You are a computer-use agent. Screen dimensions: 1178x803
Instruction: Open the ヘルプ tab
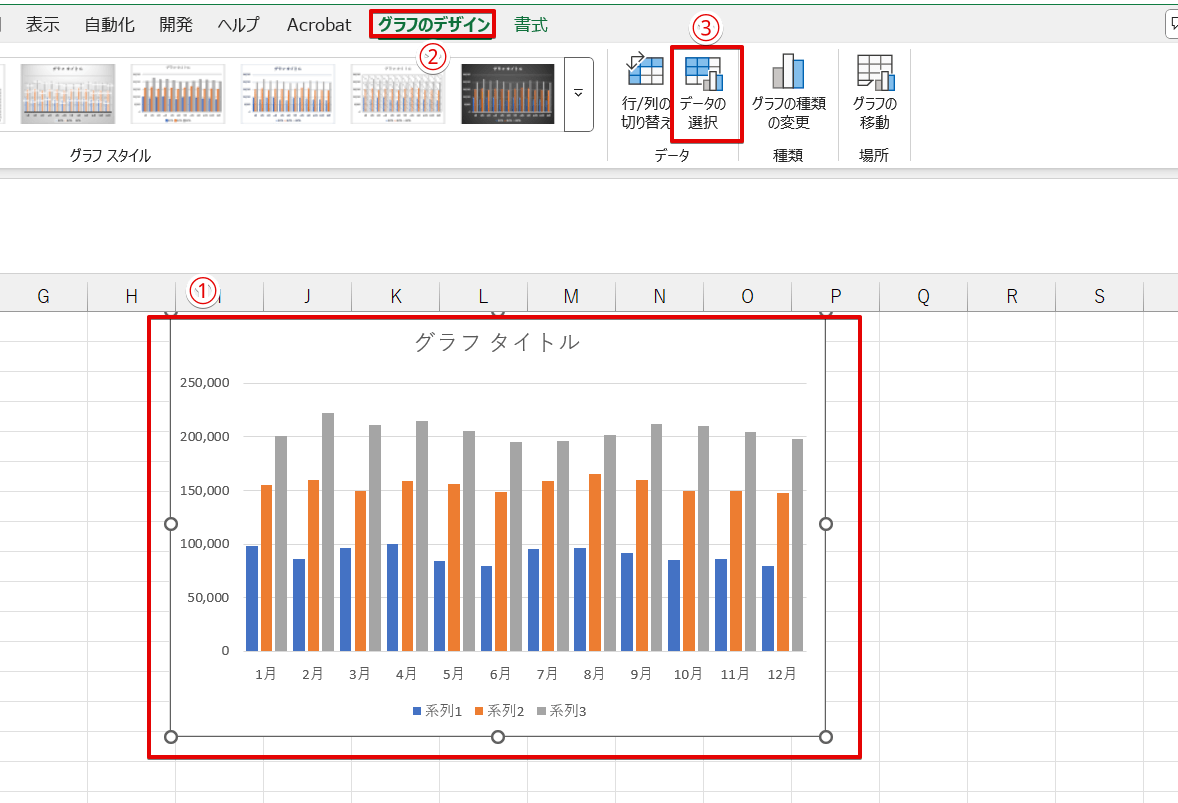coord(238,25)
